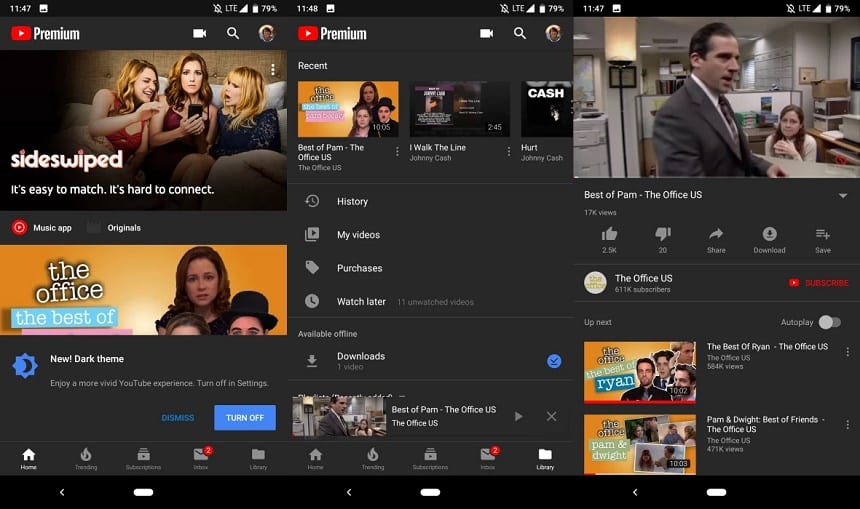Viewport: 860px width, 509px height.
Task: Open the Watch later list
Action: pos(361,301)
